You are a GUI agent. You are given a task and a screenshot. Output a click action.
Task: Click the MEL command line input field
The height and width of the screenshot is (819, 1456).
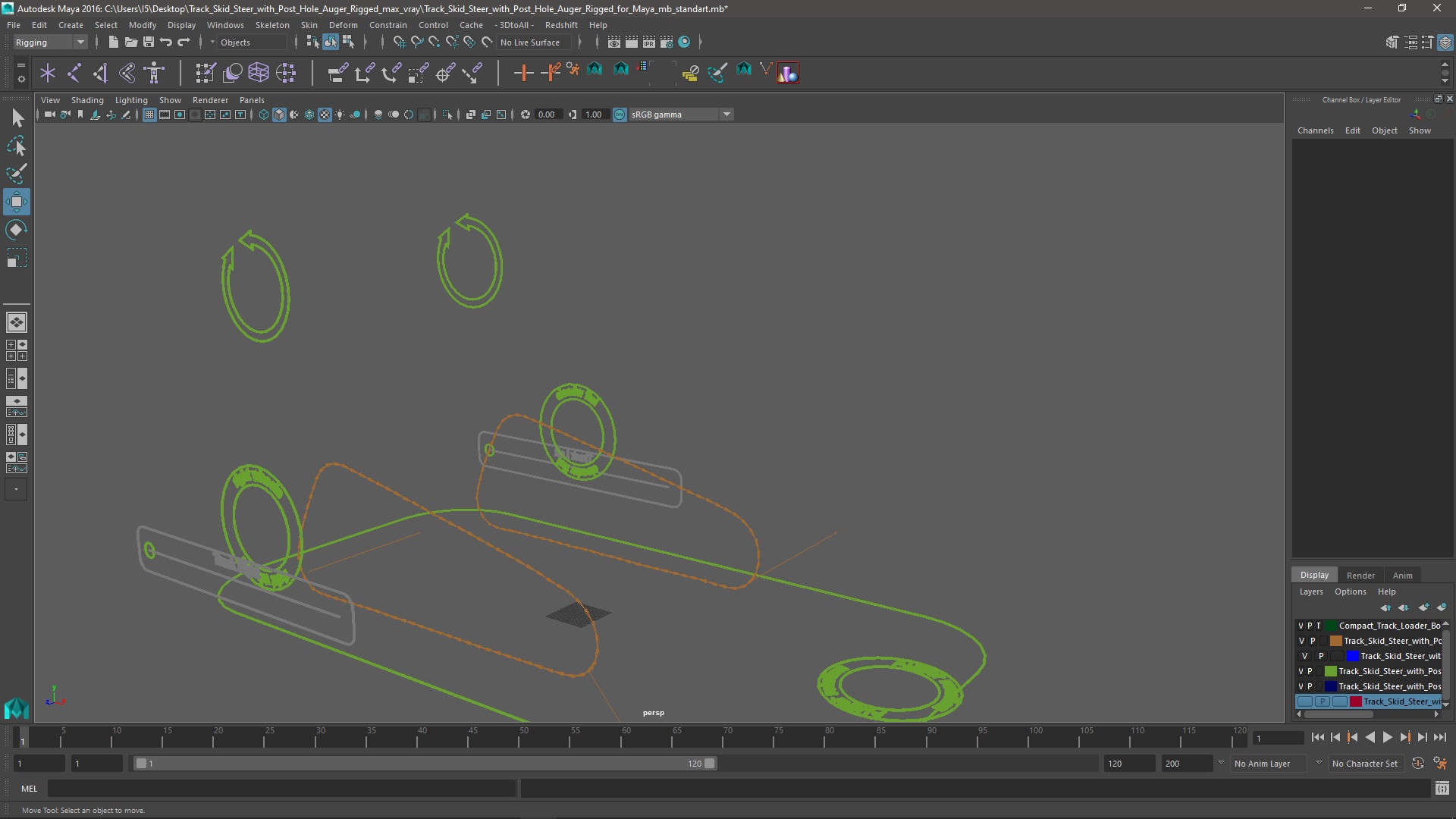[281, 789]
